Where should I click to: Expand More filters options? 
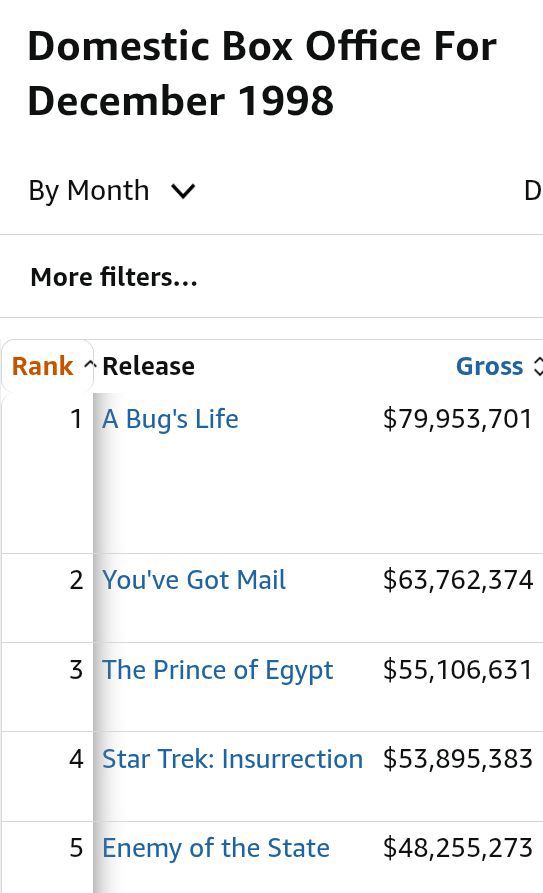click(114, 277)
